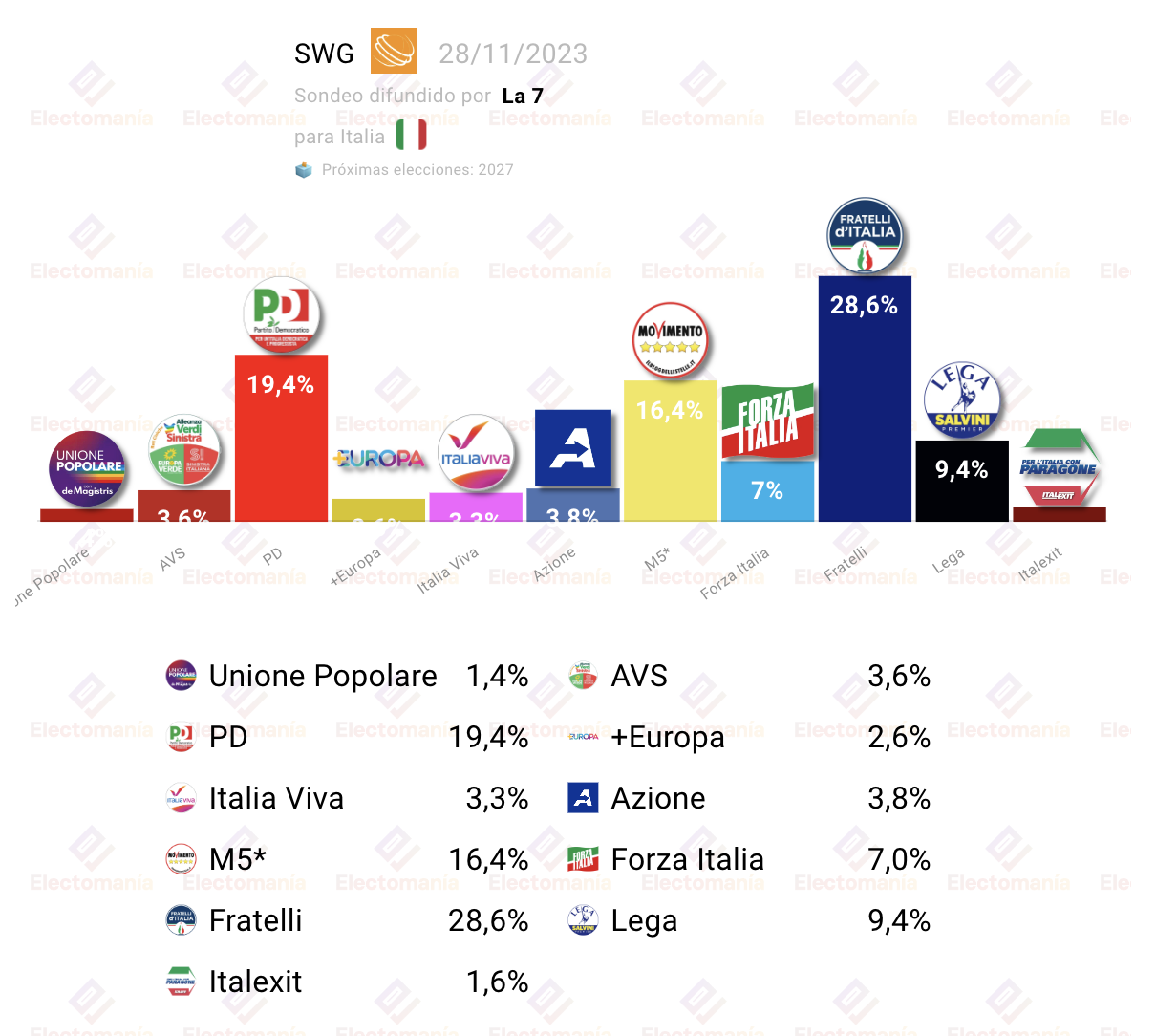Click the Unione Popolare purple logo
Screen dimensions: 1156x1036
87,469
